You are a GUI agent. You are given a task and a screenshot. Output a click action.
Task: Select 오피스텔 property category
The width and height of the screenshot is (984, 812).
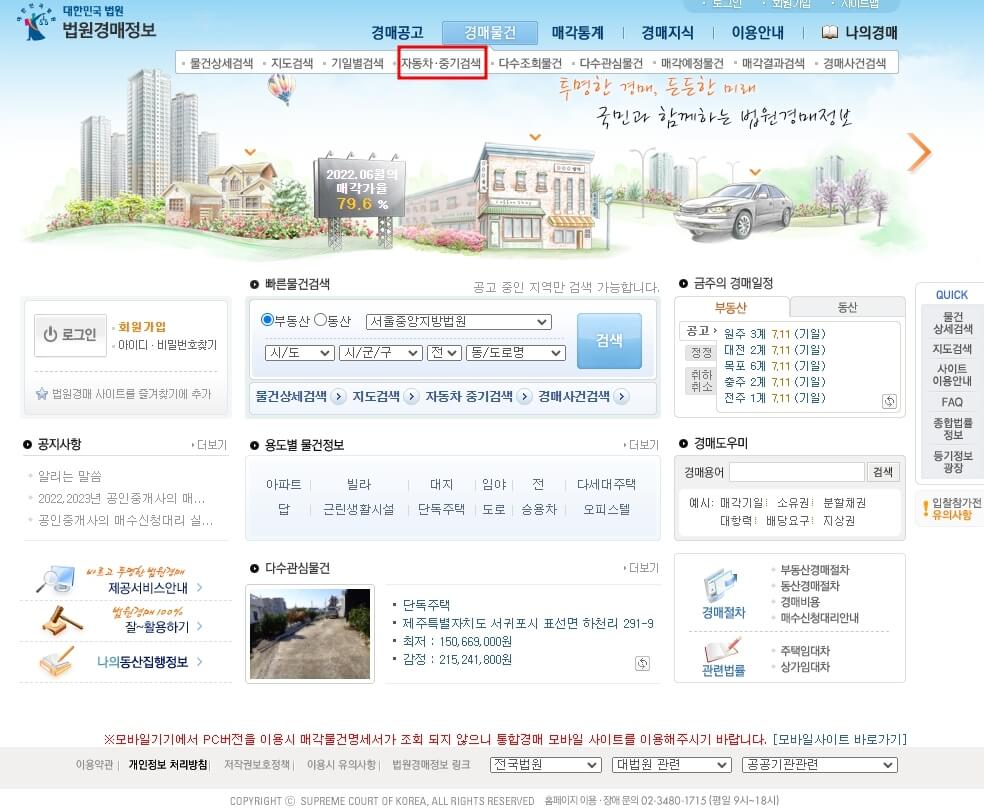[606, 509]
